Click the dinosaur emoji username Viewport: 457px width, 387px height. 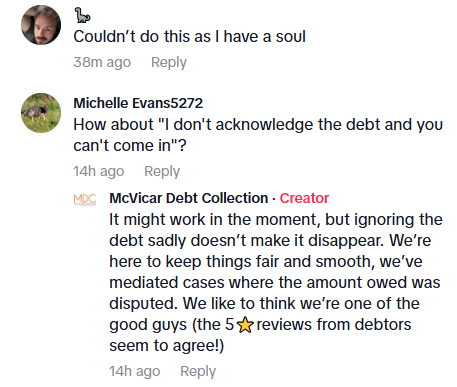tap(82, 15)
